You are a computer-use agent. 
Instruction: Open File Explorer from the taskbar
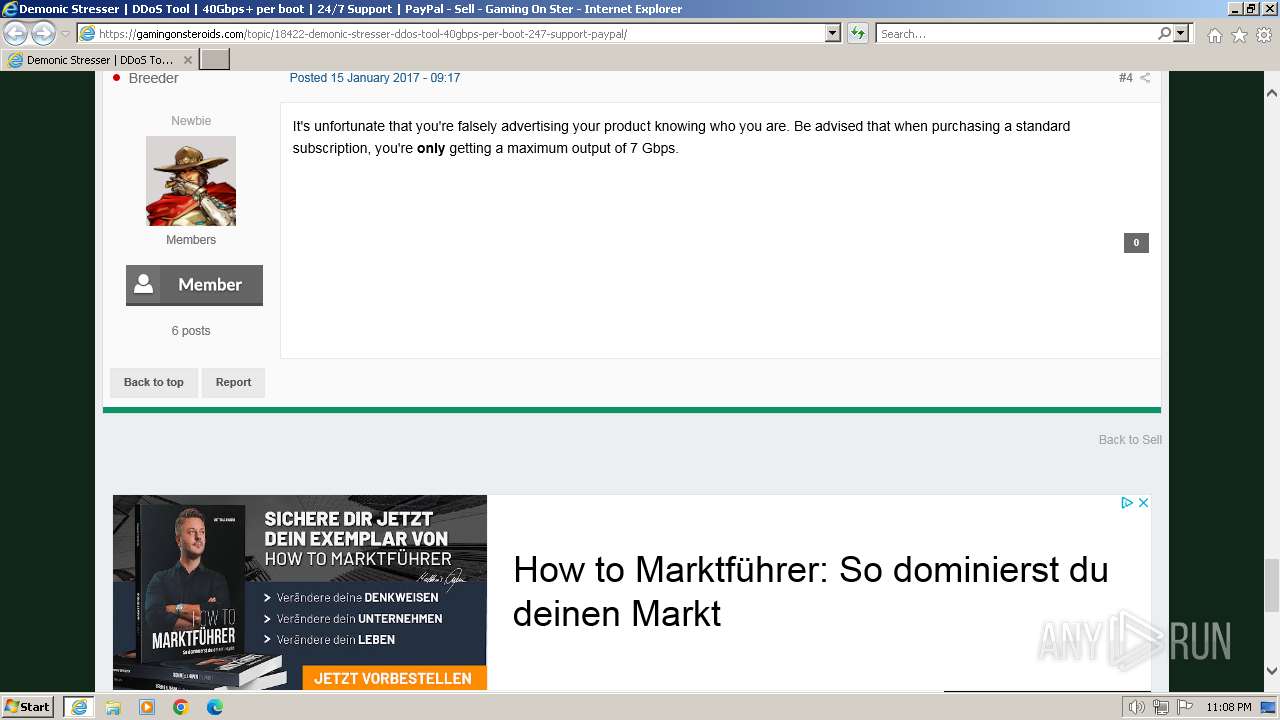113,707
